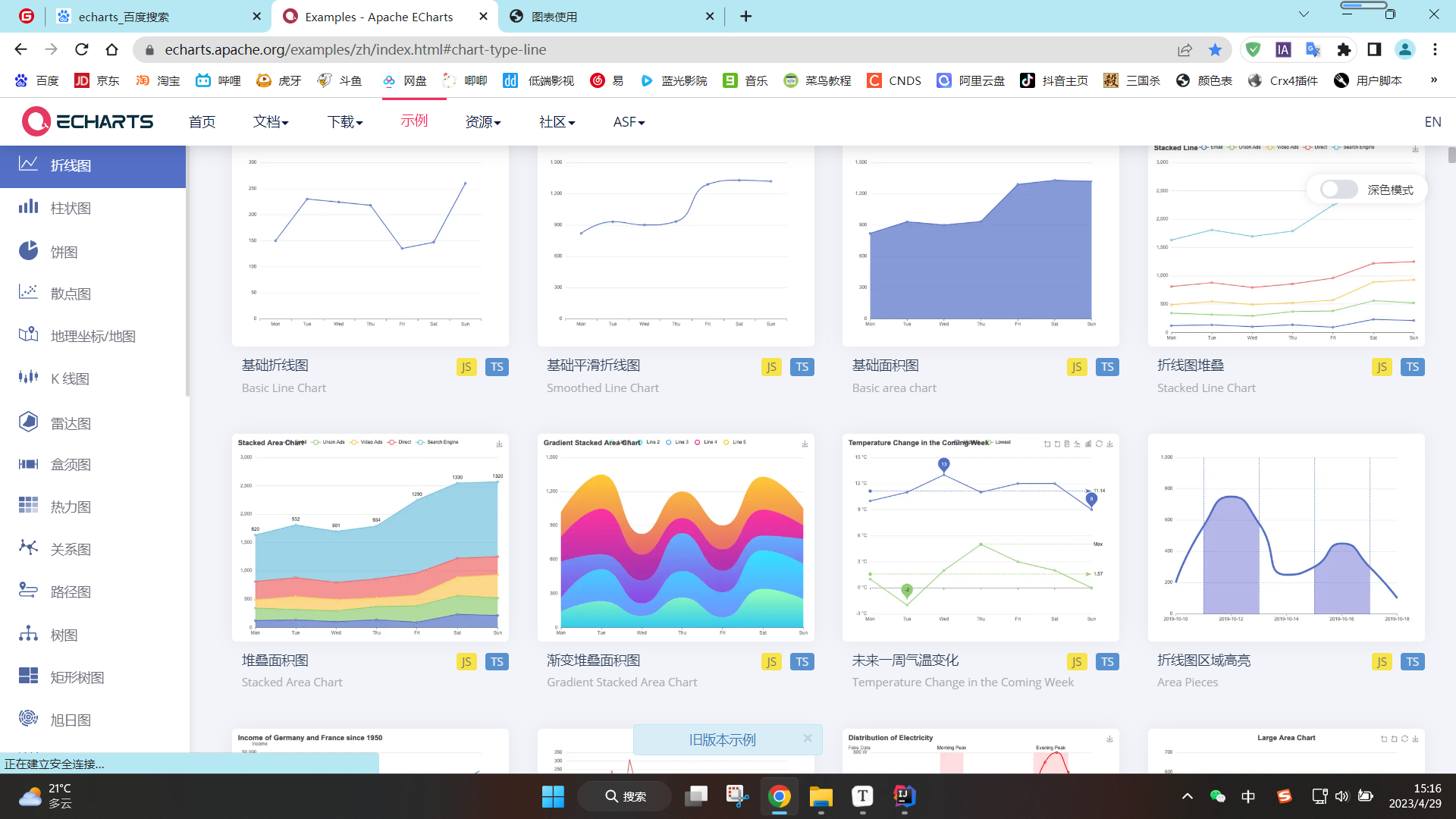The image size is (1456, 819).
Task: Go to the 首页 nav item
Action: tap(202, 121)
